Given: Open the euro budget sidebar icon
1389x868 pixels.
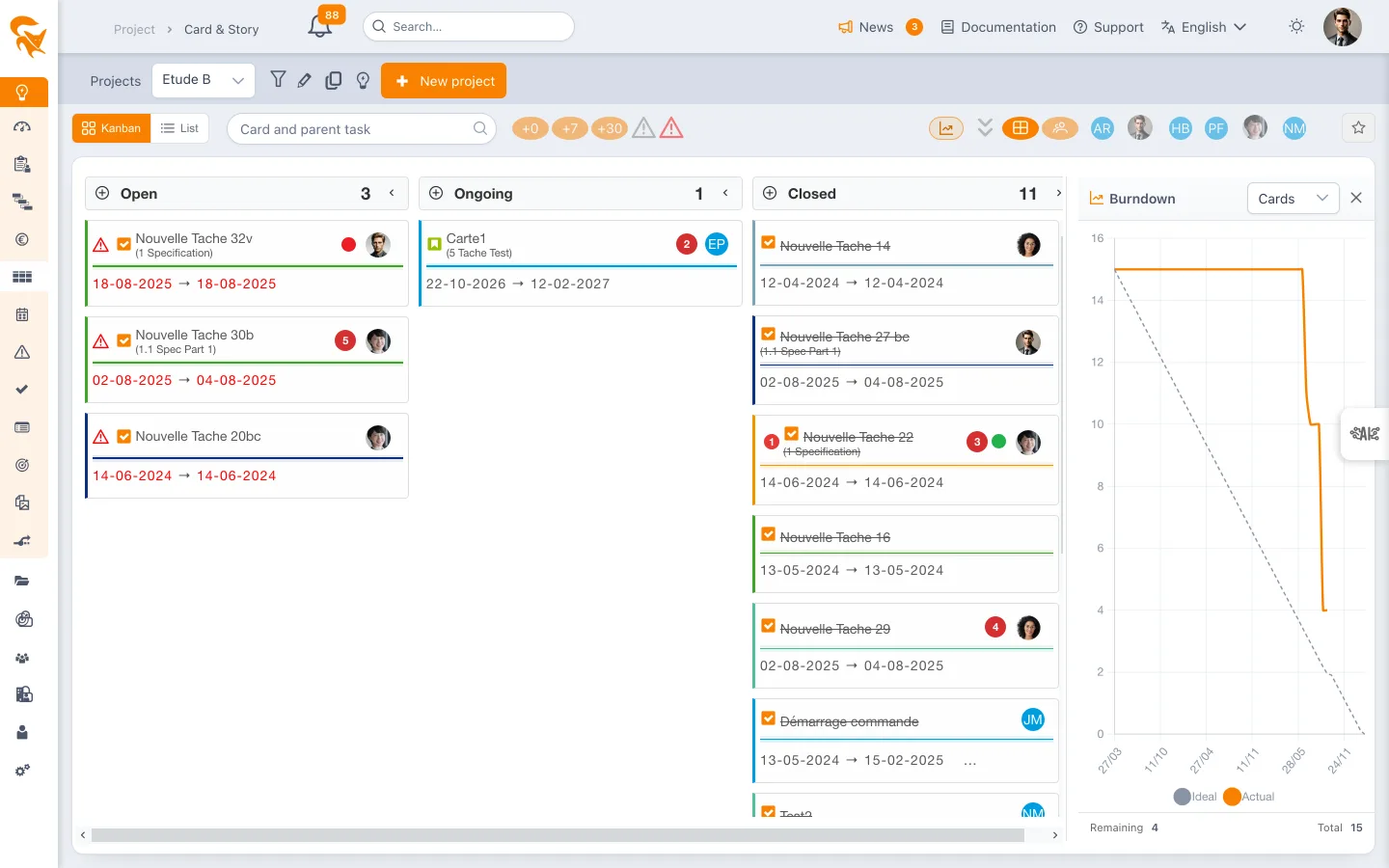Looking at the screenshot, I should point(23,239).
